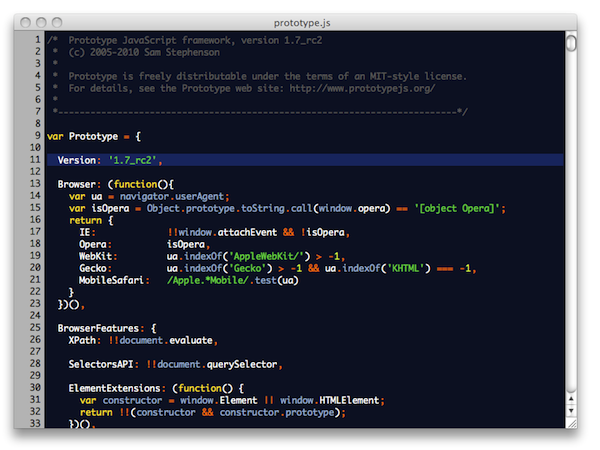The height and width of the screenshot is (450, 600).
Task: Click 'navigator.userAgent' on line 14
Action: [172, 196]
